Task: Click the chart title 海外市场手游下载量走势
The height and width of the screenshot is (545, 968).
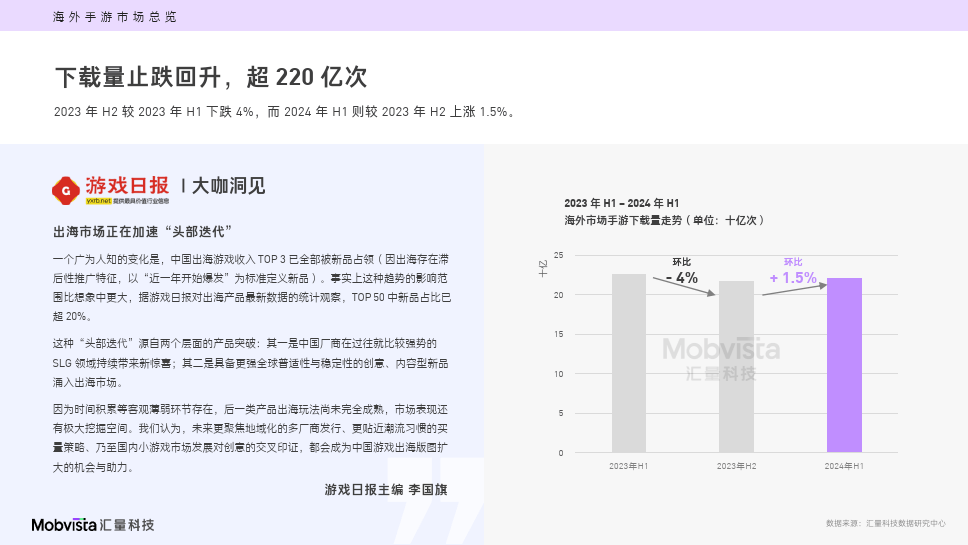Action: 665,220
